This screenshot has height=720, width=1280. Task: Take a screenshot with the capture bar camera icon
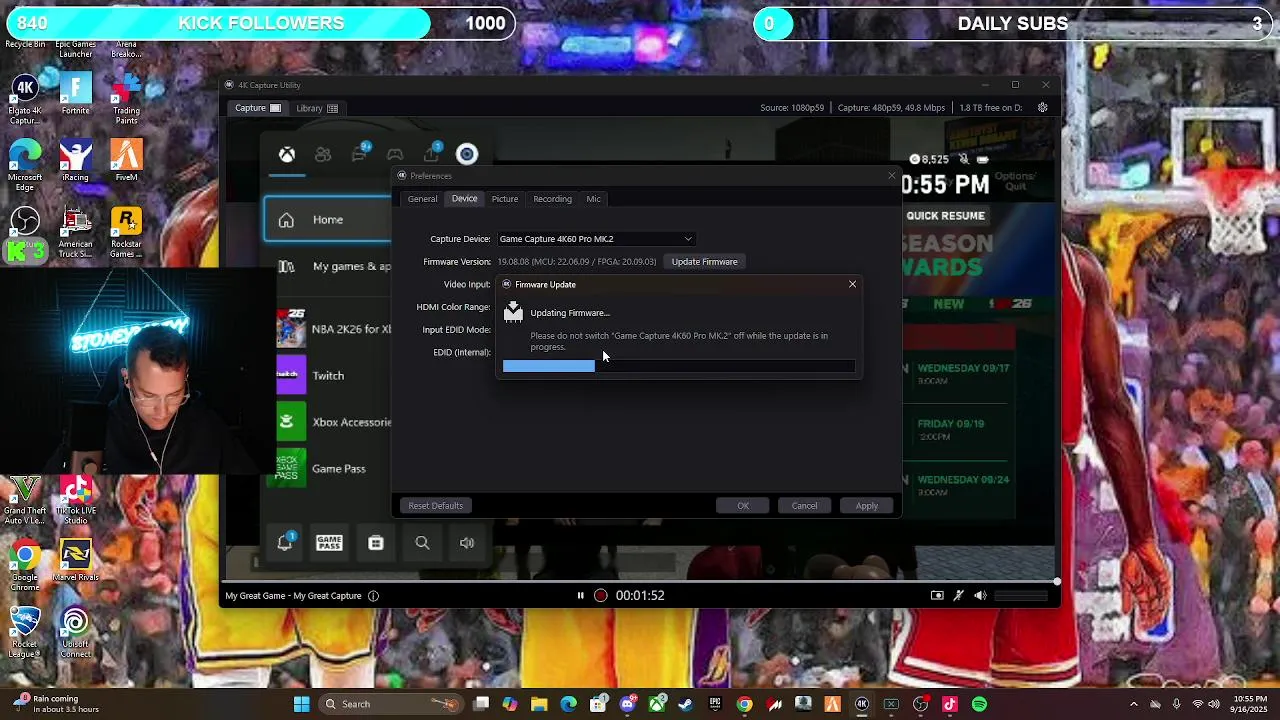tap(937, 596)
